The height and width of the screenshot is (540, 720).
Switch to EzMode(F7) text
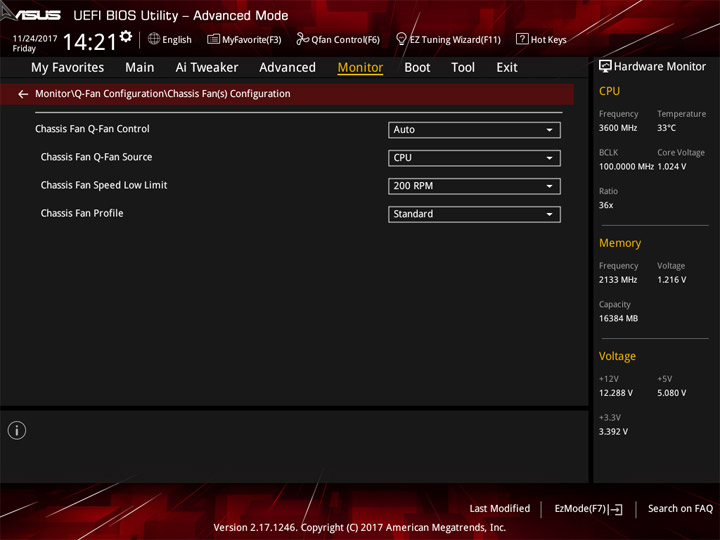tap(580, 509)
